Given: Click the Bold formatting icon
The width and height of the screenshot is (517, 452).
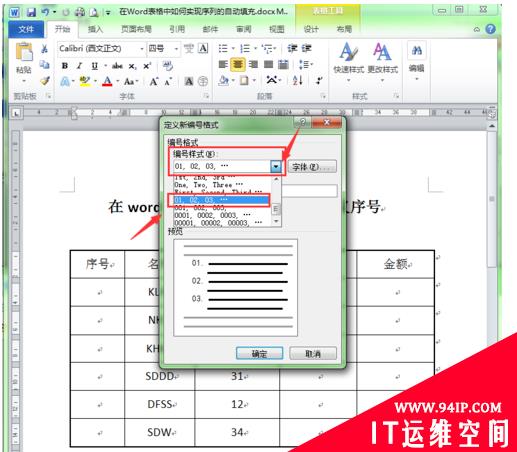Looking at the screenshot, I should (65, 66).
